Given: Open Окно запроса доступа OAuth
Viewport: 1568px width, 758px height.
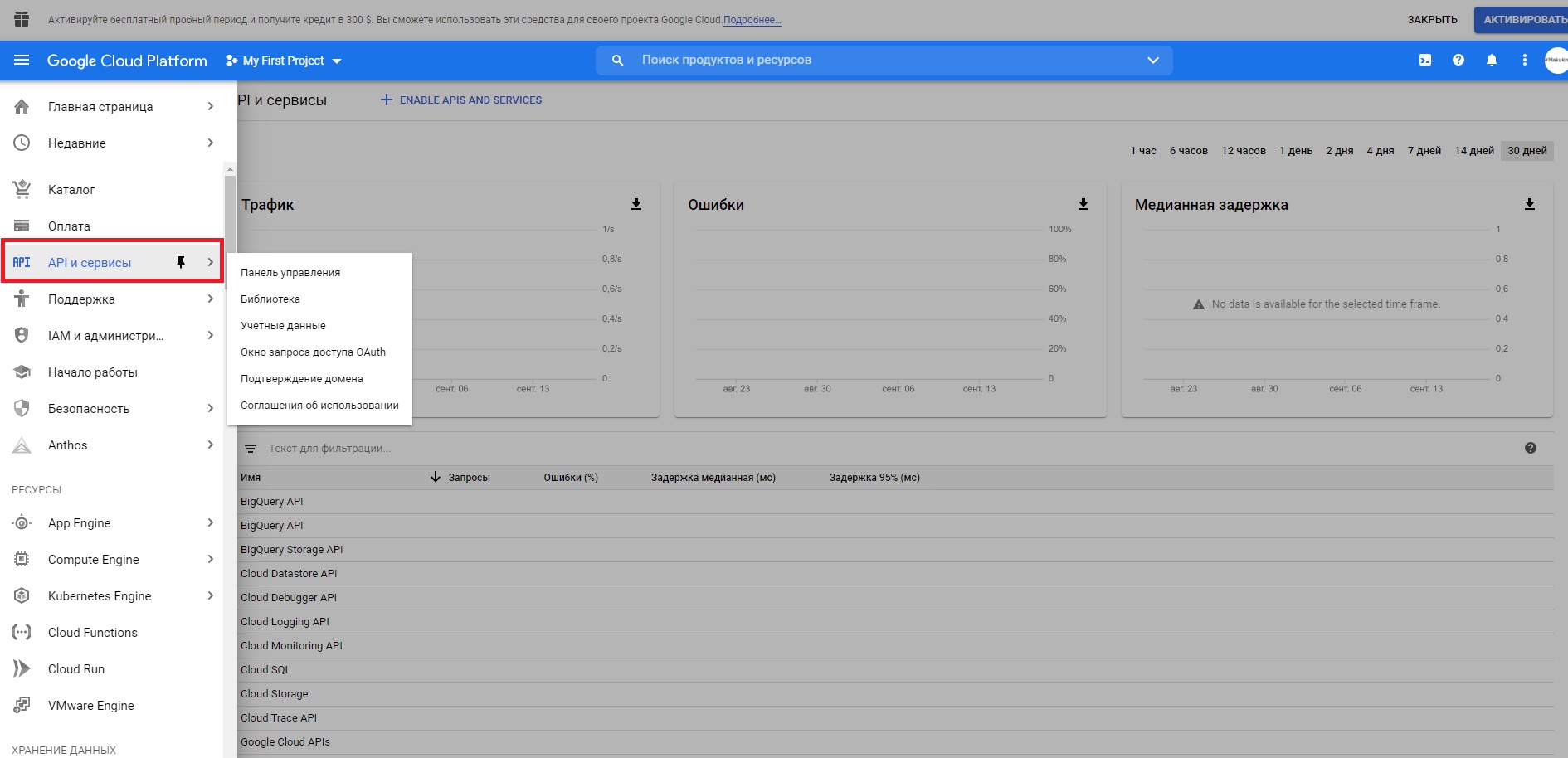Looking at the screenshot, I should coord(319,352).
